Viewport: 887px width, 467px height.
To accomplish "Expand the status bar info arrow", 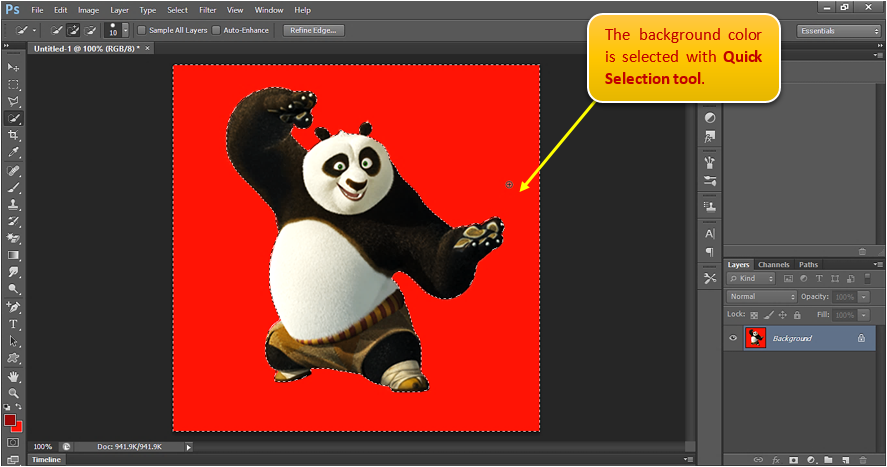I will click(x=189, y=447).
